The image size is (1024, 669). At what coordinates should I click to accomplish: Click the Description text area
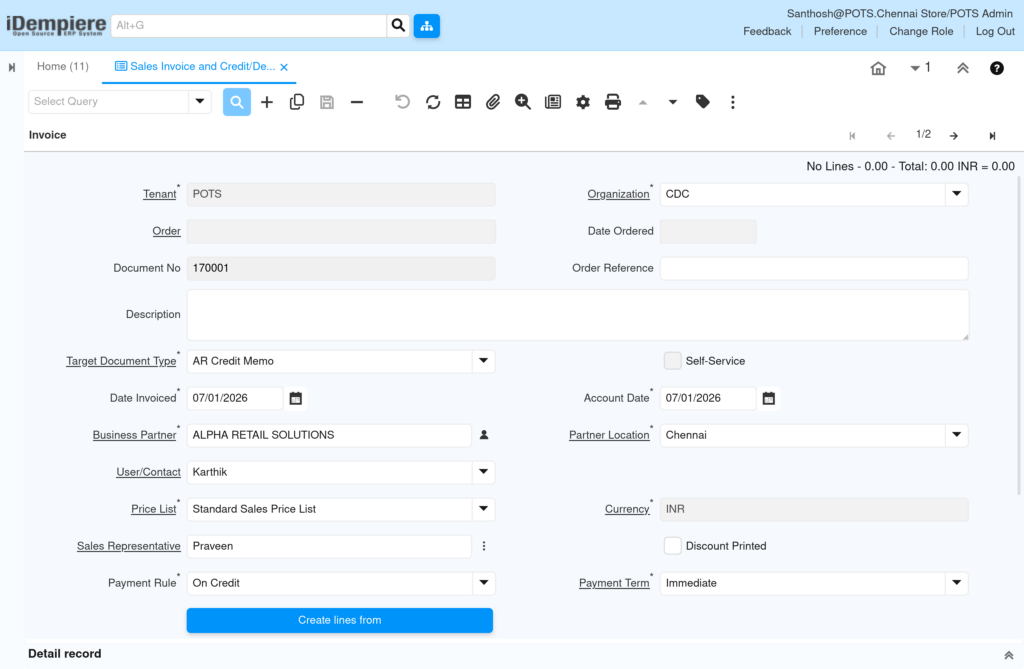coord(577,315)
